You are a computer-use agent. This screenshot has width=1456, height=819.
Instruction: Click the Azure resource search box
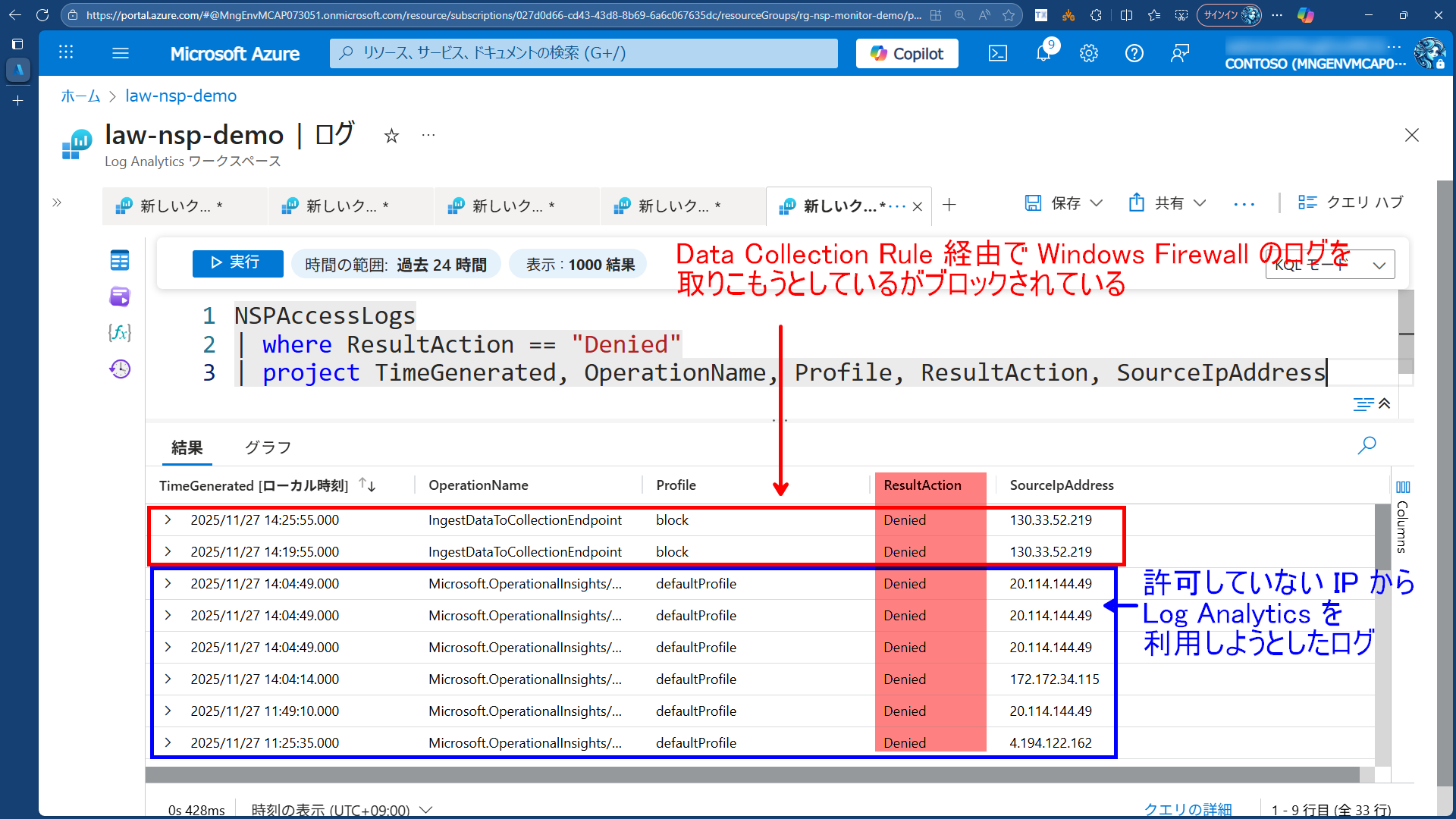(582, 53)
